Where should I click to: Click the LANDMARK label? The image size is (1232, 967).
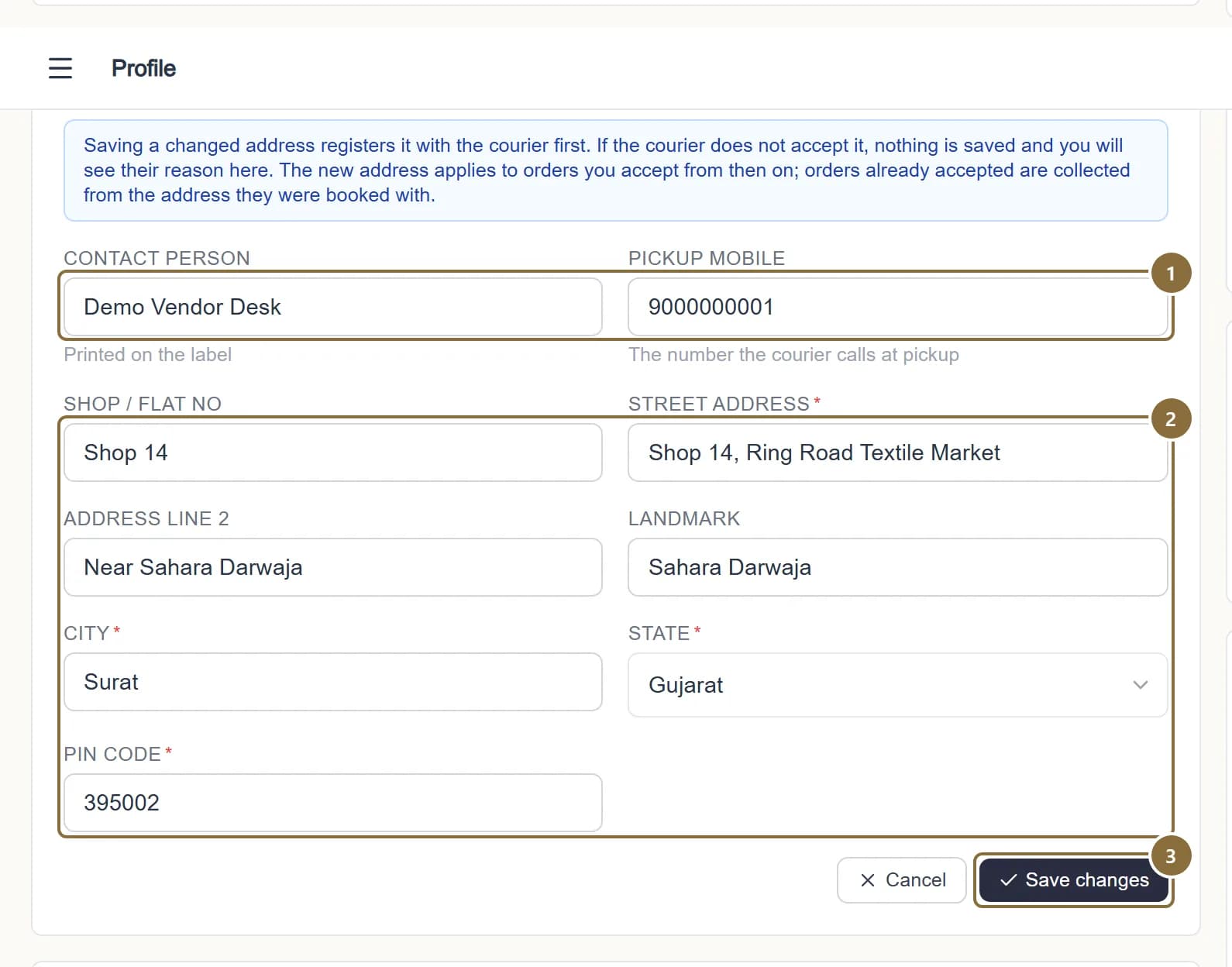[684, 518]
